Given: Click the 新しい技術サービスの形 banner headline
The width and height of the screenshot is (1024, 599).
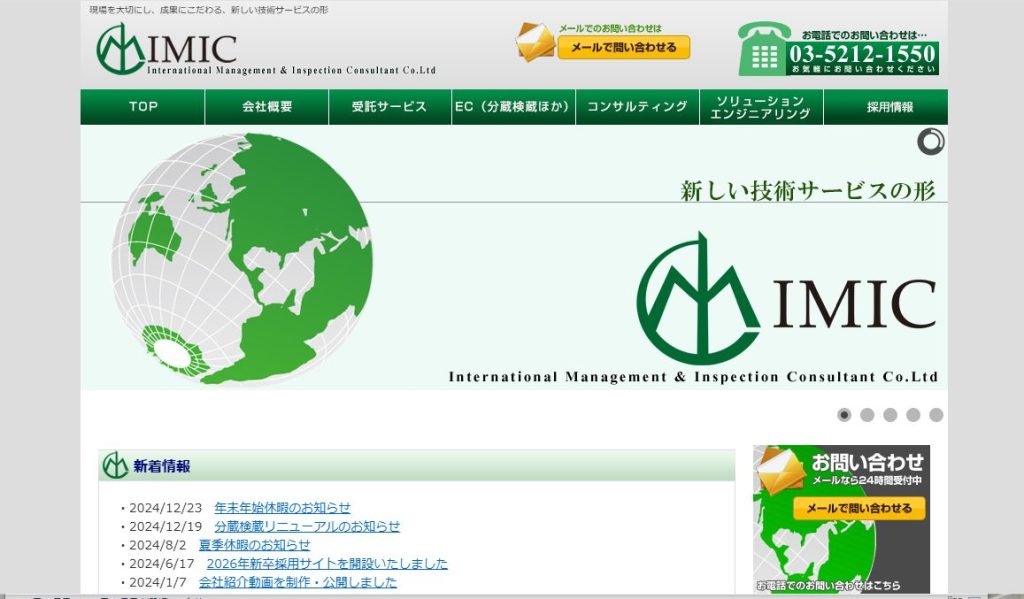Looking at the screenshot, I should coord(808,191).
